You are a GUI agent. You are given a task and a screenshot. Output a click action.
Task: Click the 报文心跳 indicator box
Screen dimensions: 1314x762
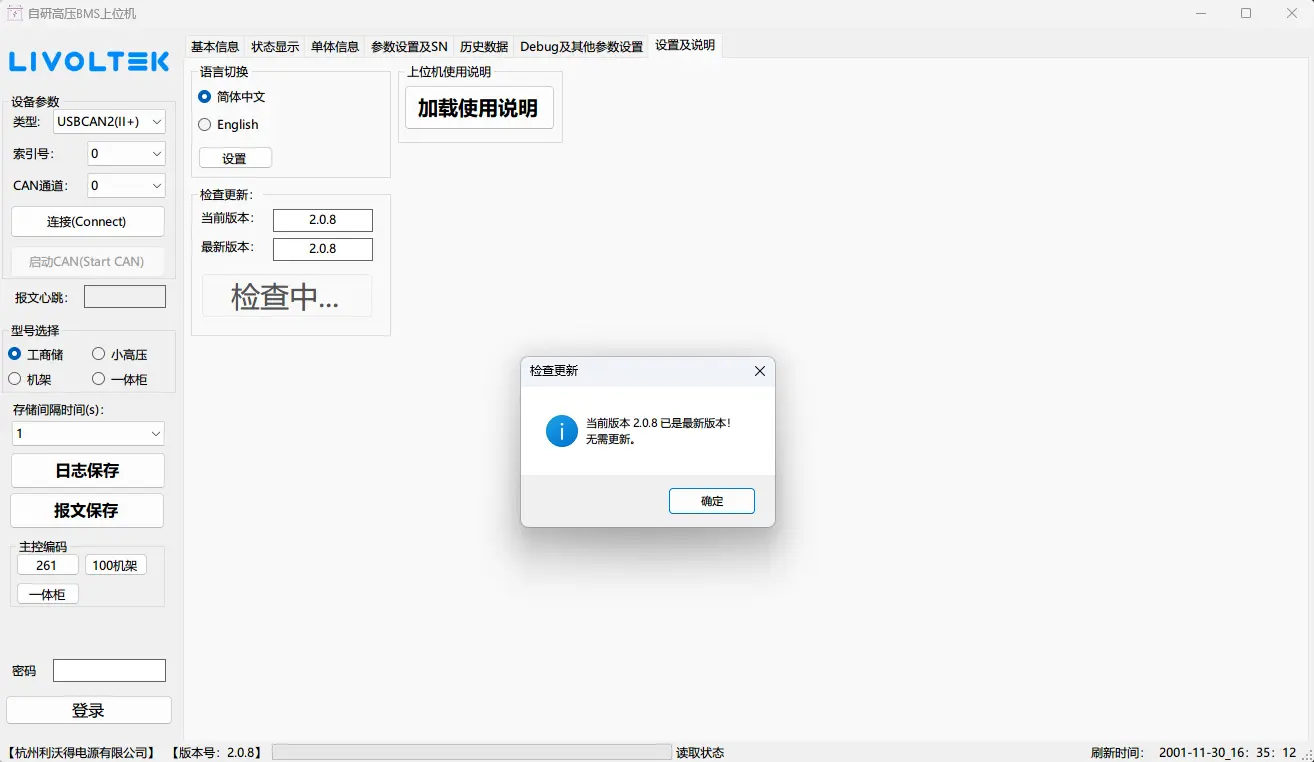coord(125,297)
